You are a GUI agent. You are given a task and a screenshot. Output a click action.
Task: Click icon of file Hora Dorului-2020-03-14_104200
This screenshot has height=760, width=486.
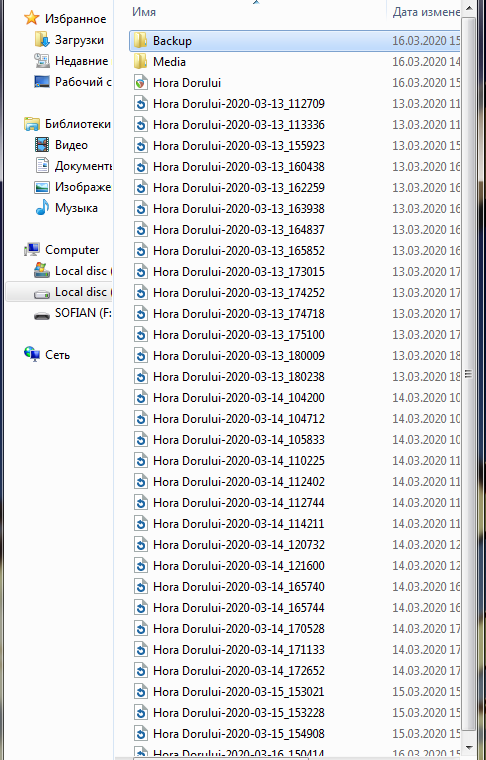(x=141, y=398)
